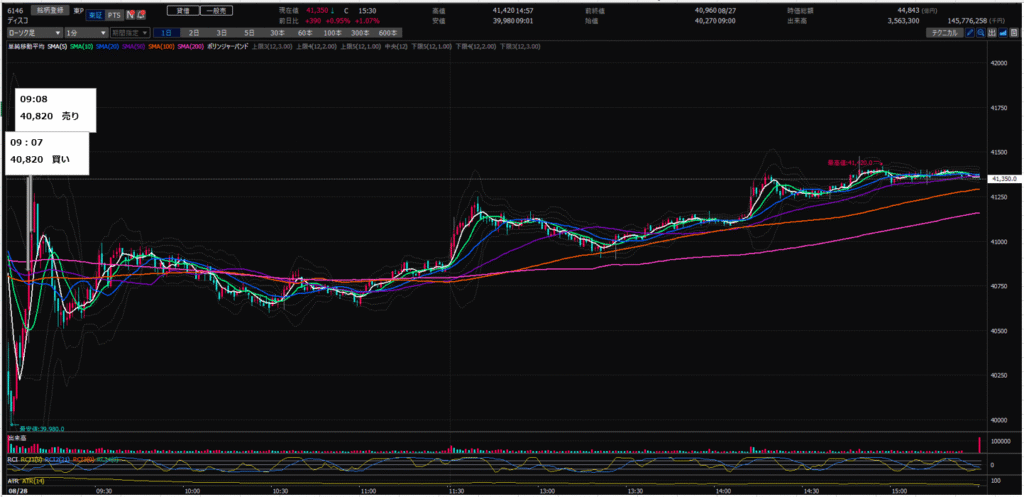Click the pink SMA(200) legend label
This screenshot has width=1024, height=497.
point(189,47)
